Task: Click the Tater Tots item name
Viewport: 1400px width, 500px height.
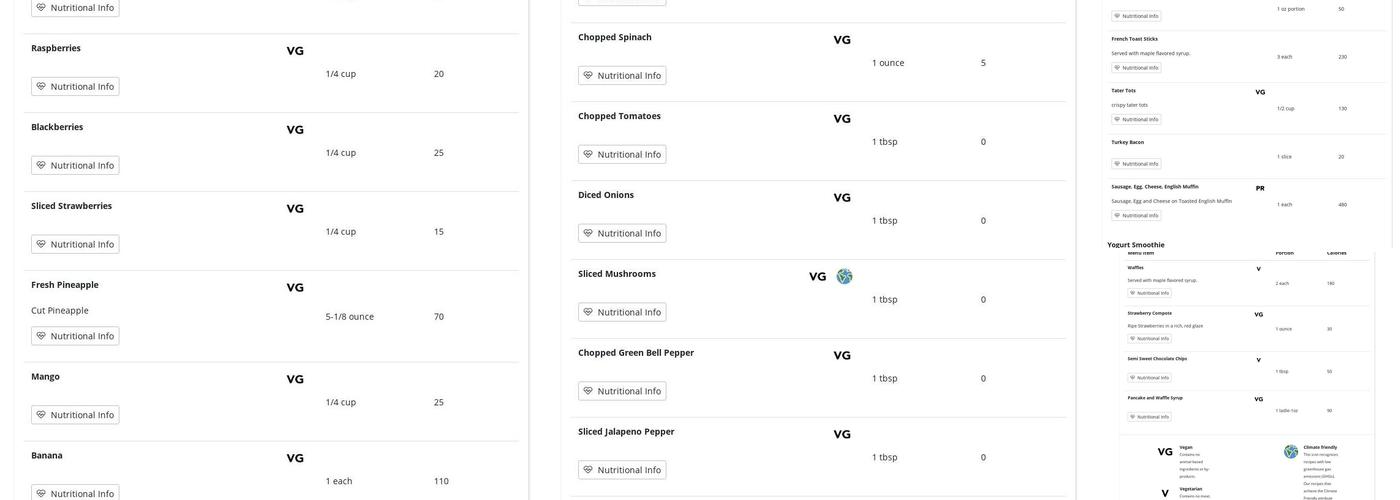Action: 1123,91
